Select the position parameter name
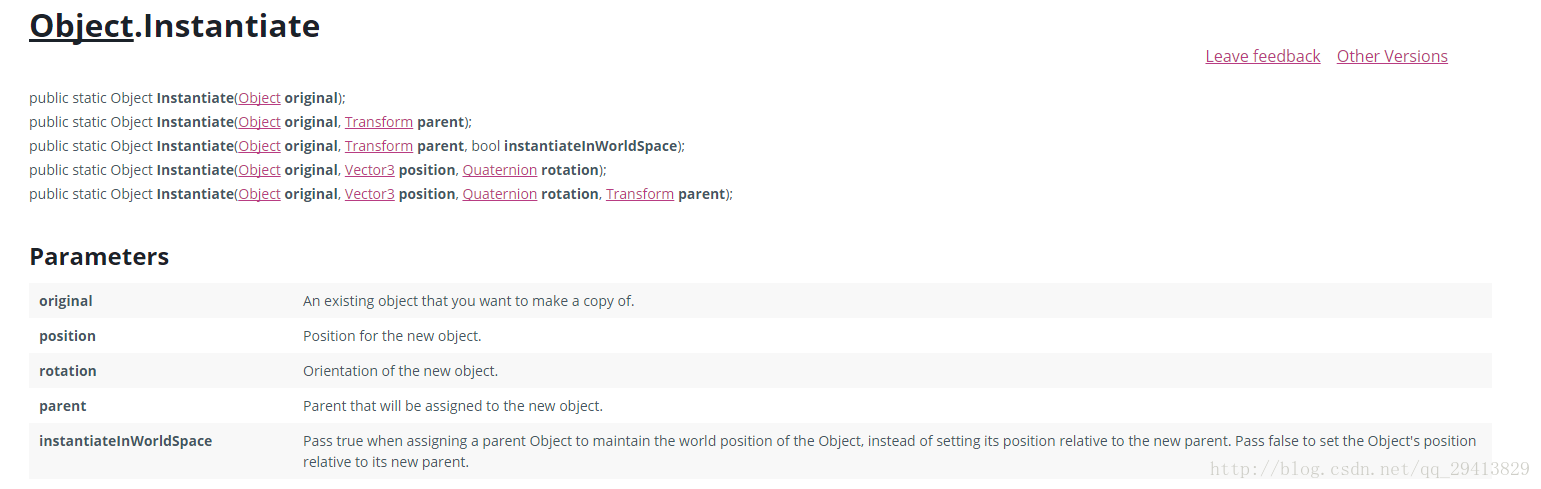 [x=68, y=336]
